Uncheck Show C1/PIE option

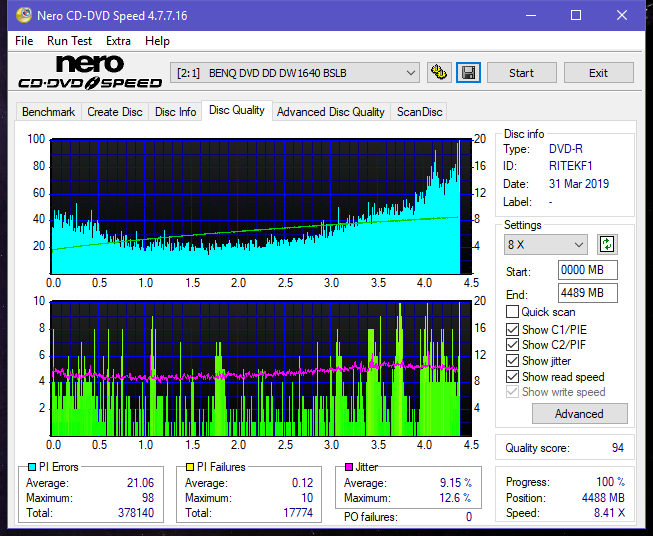pos(512,329)
